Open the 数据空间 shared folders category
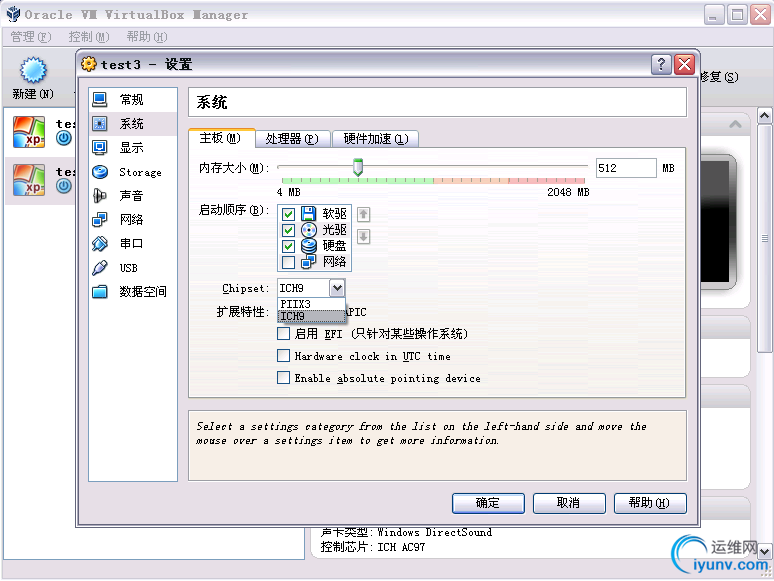 click(x=132, y=292)
